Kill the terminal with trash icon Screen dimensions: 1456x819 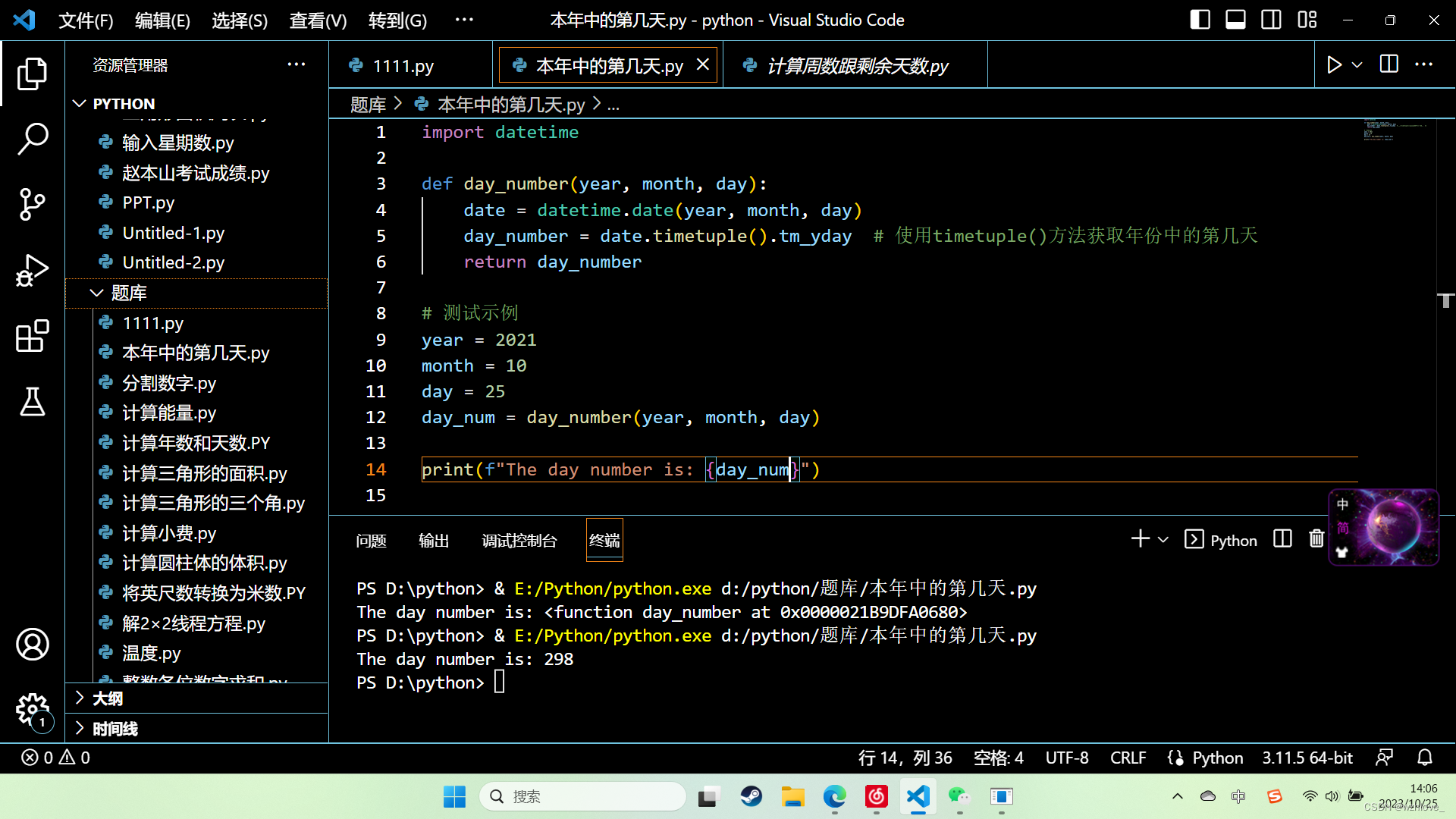(x=1316, y=539)
